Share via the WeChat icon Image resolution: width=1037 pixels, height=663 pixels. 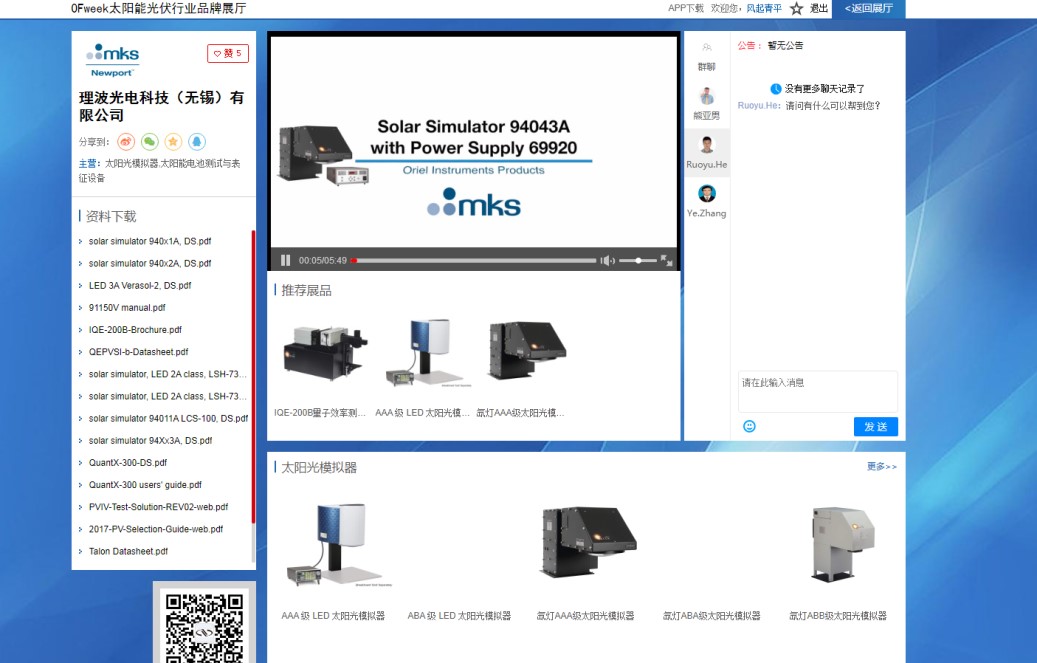(150, 142)
